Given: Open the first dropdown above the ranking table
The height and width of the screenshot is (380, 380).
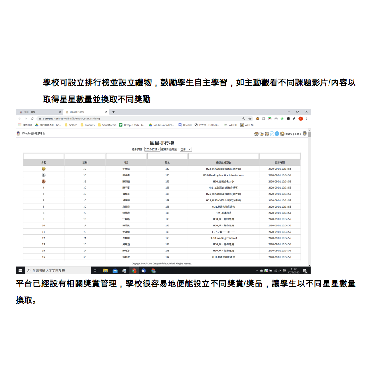Looking at the screenshot, I should click(x=151, y=149).
